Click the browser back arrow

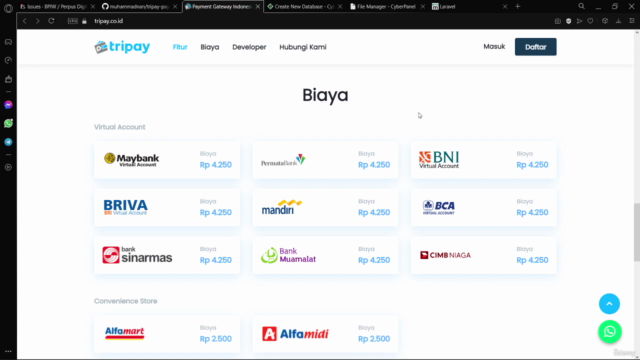point(24,21)
